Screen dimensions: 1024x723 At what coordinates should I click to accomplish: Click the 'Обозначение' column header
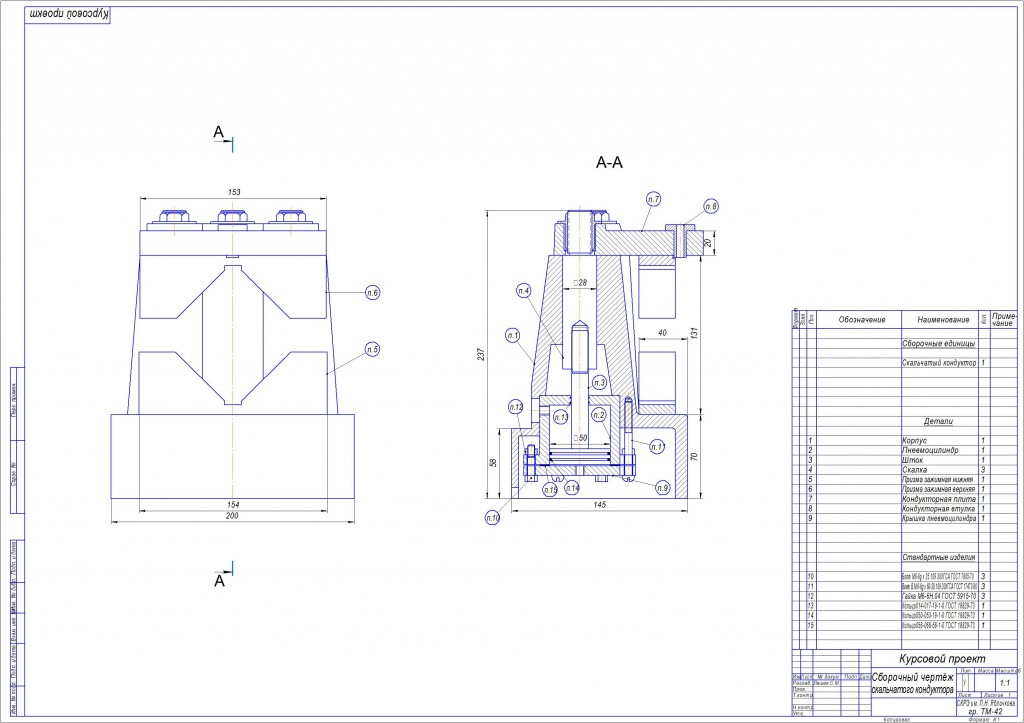861,320
